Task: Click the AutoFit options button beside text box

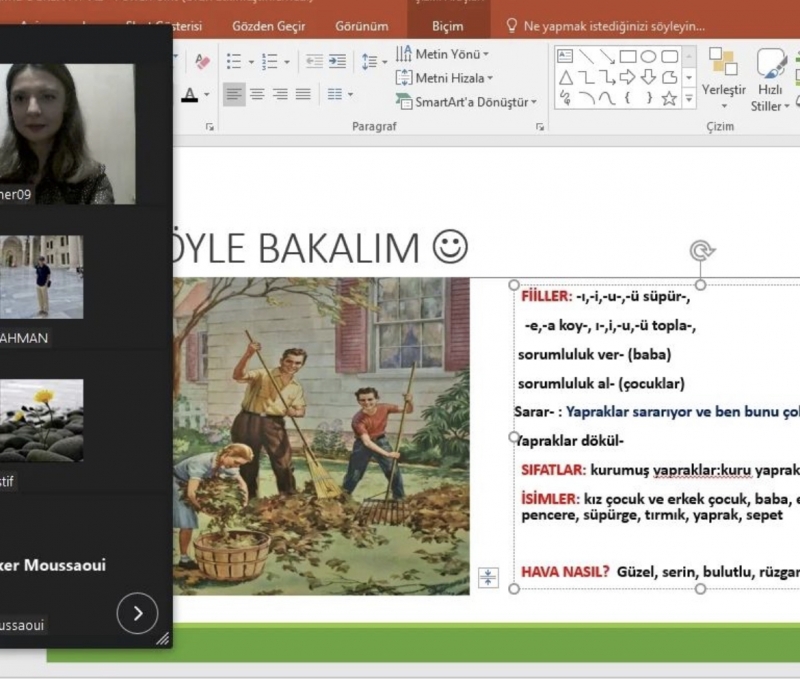Action: click(488, 577)
